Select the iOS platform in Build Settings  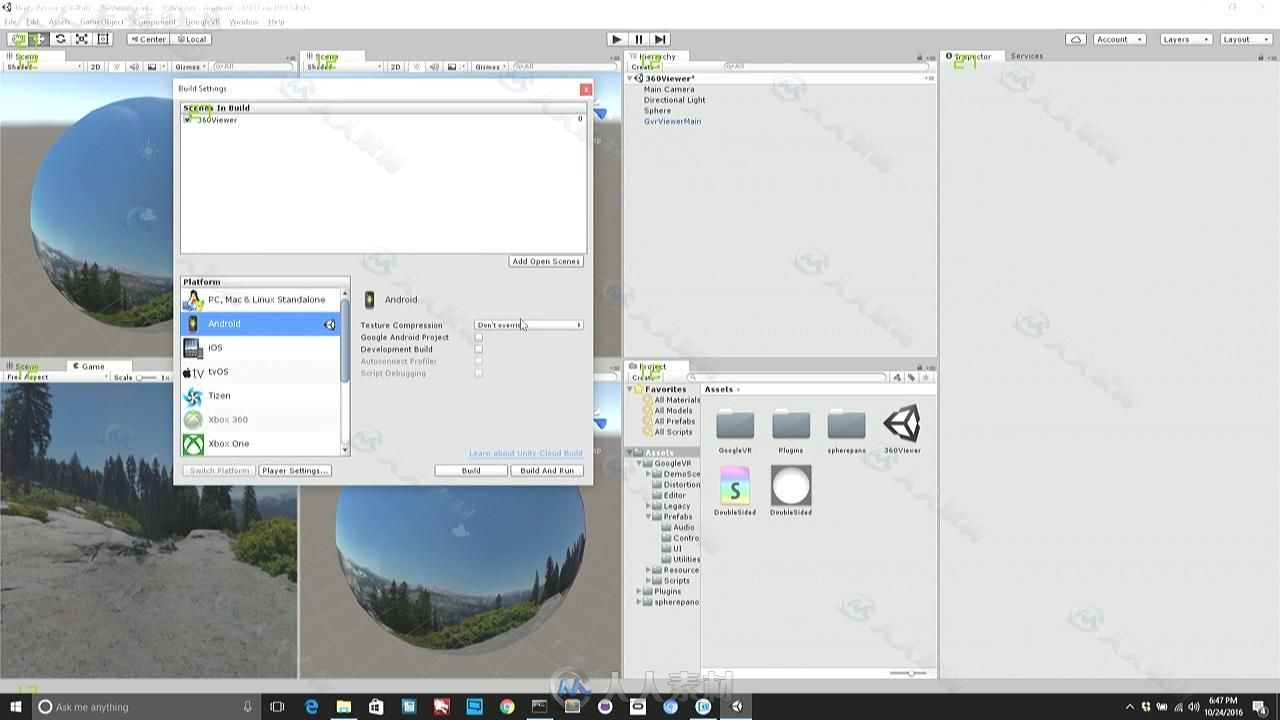coord(261,347)
